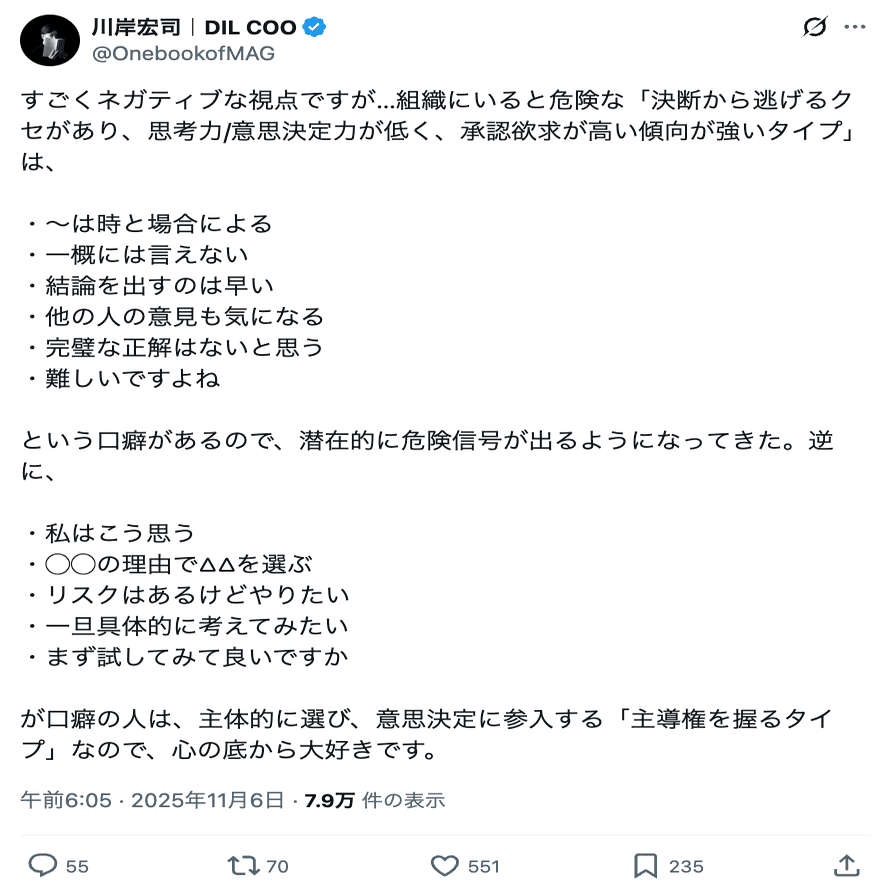The image size is (894, 894).
Task: Click the blue verified checkmark badge
Action: (x=314, y=27)
